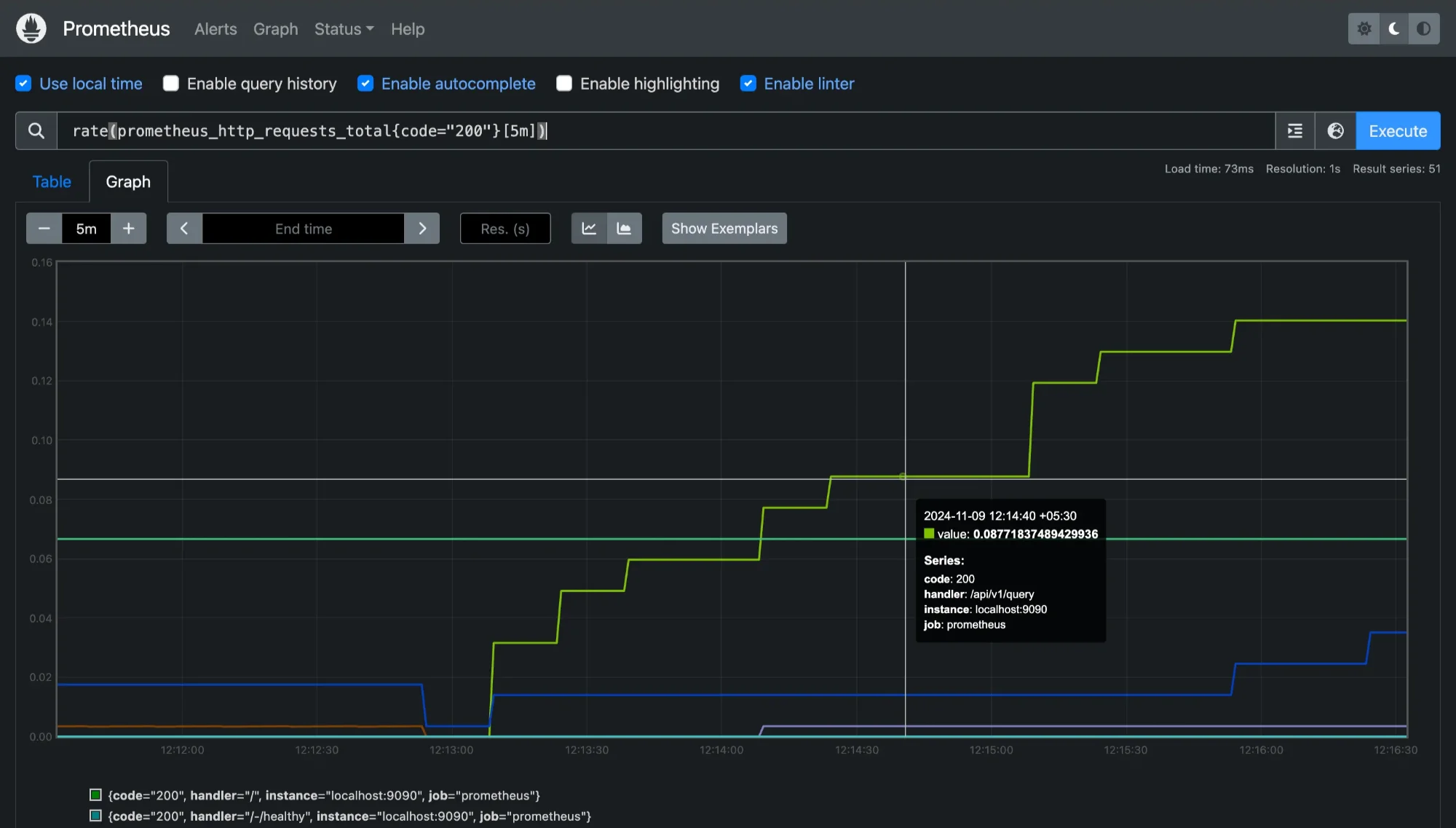The width and height of the screenshot is (1456, 828).
Task: Click the Execute button
Action: [1398, 131]
